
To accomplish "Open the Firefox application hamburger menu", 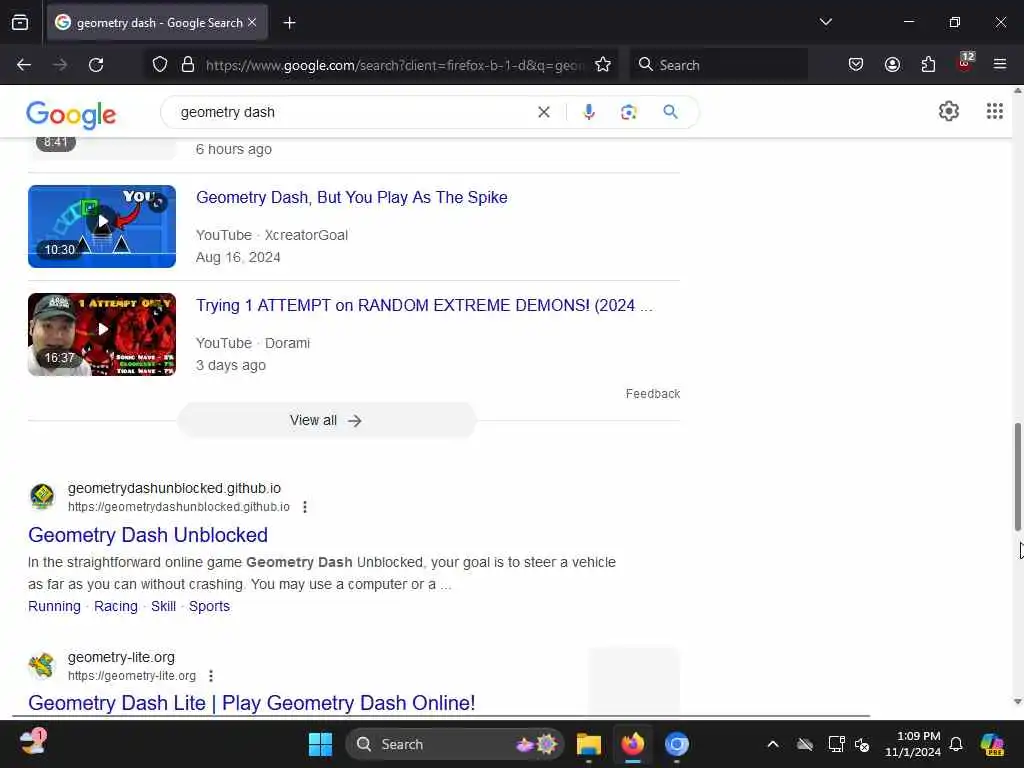I will (x=1000, y=65).
